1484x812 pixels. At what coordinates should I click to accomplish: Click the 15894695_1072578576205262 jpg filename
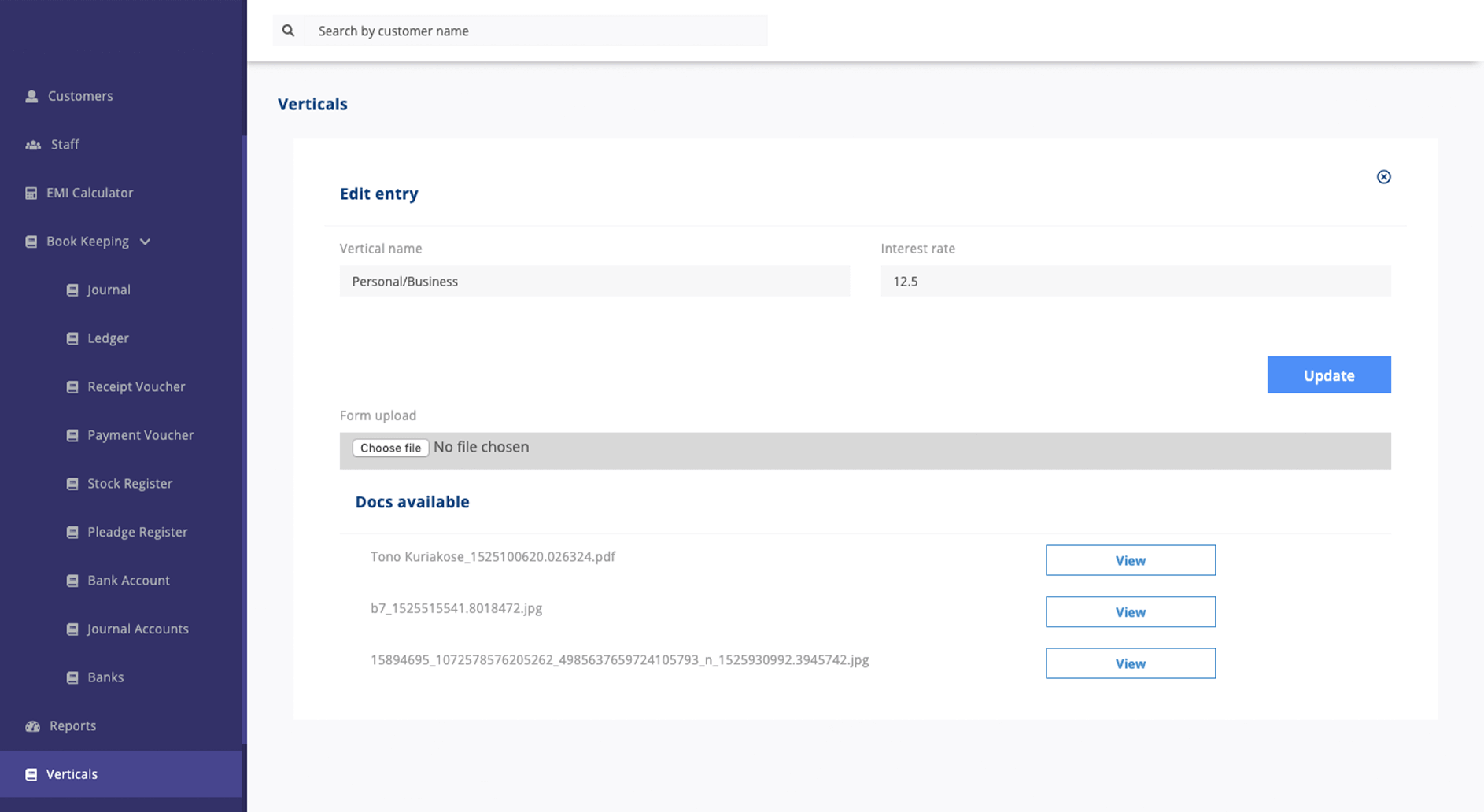[619, 660]
